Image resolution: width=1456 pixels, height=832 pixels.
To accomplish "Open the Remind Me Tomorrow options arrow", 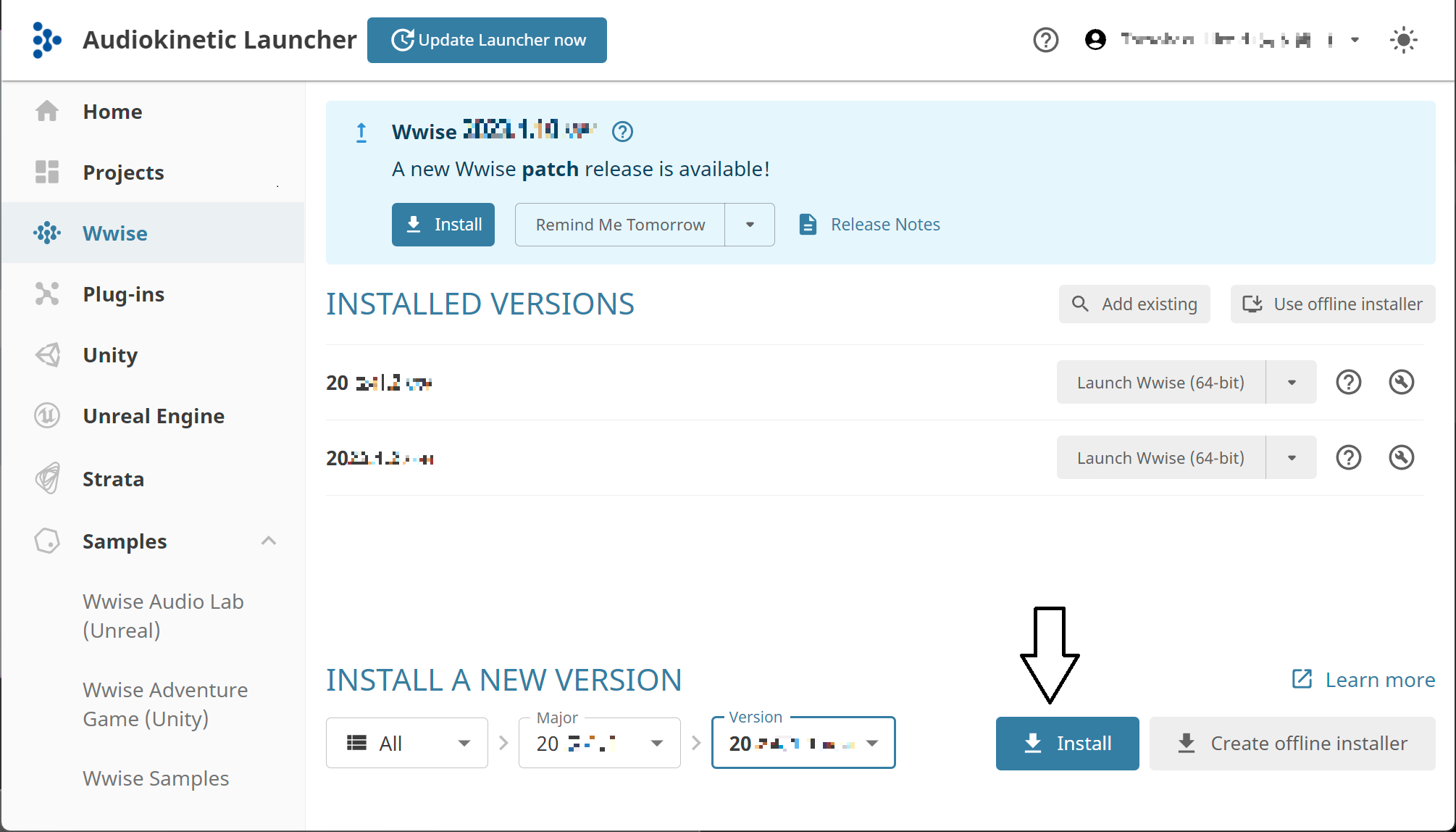I will 749,225.
